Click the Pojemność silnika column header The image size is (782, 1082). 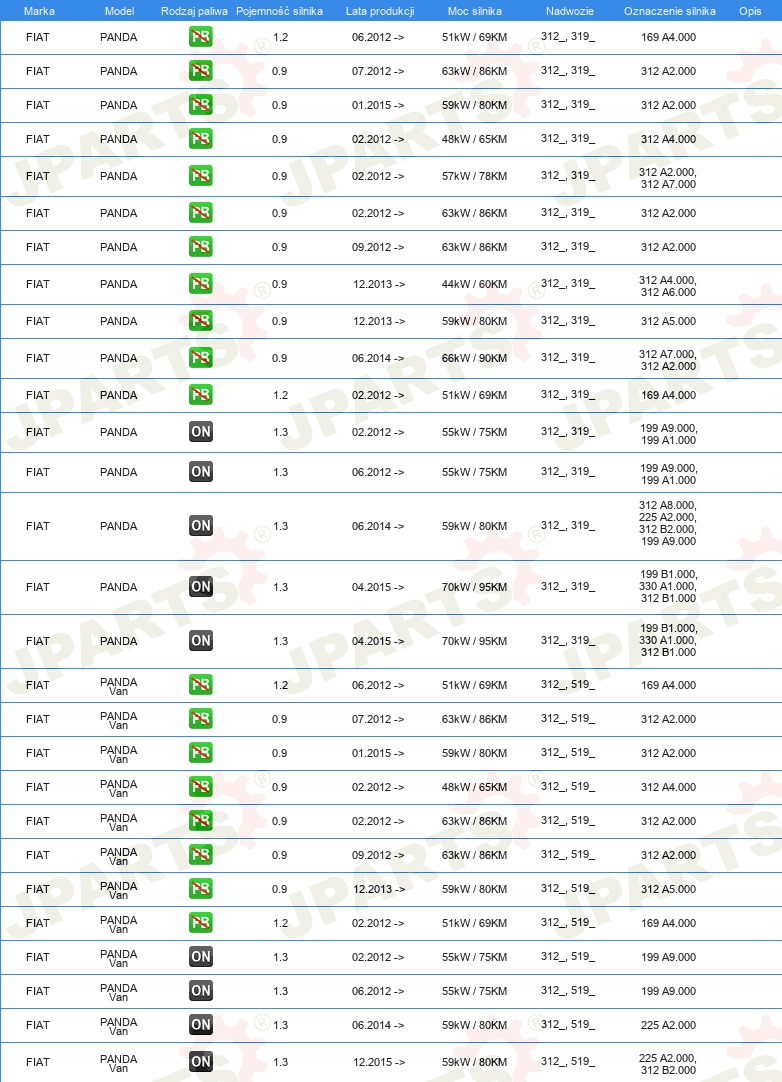point(280,11)
